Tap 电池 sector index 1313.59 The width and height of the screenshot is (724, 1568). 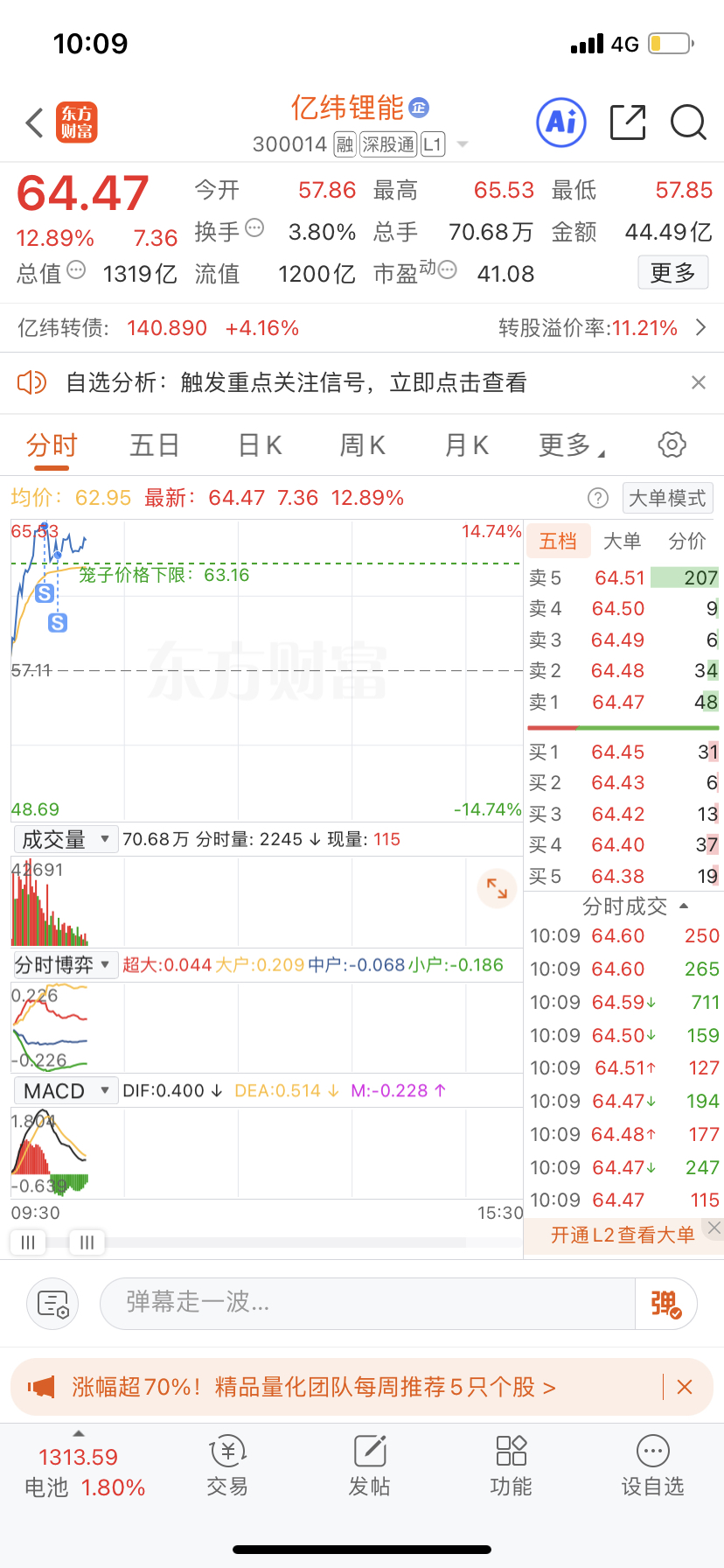tap(78, 1457)
